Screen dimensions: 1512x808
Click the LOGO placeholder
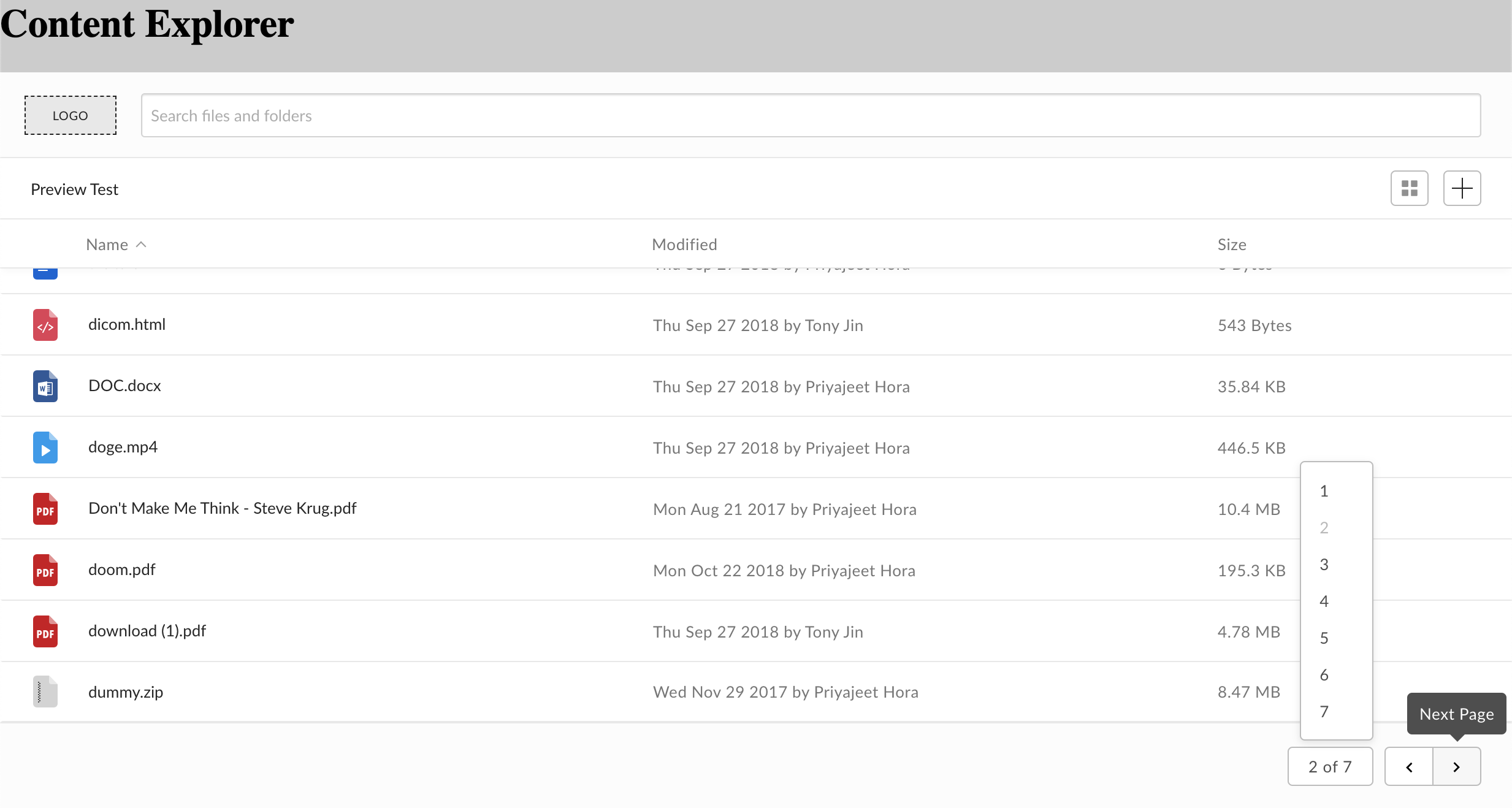click(x=71, y=115)
